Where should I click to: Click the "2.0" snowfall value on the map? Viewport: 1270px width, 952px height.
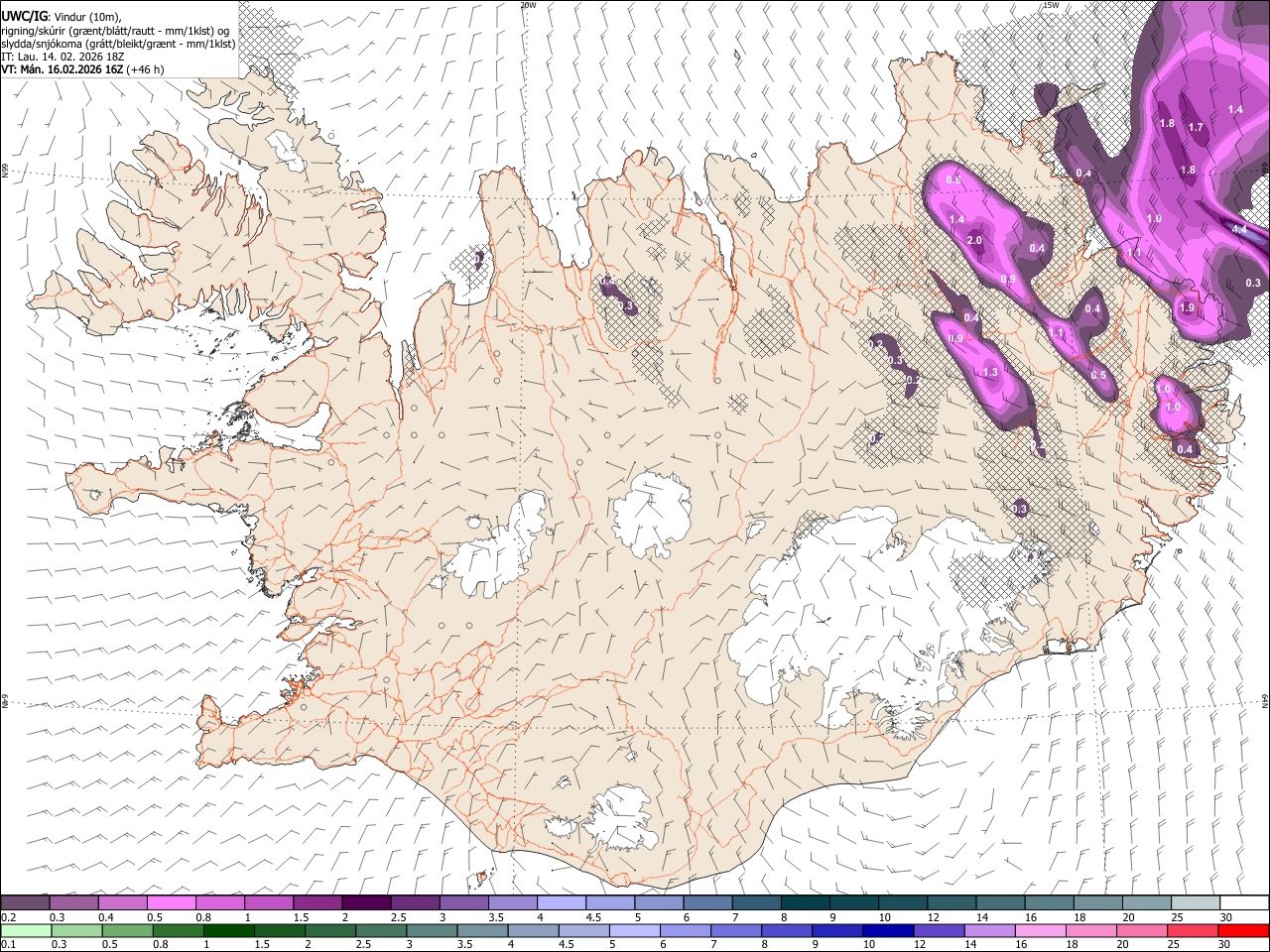click(974, 241)
